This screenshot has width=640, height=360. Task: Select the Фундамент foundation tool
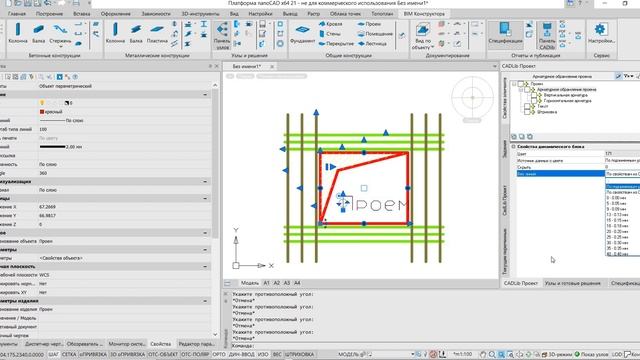(302, 33)
